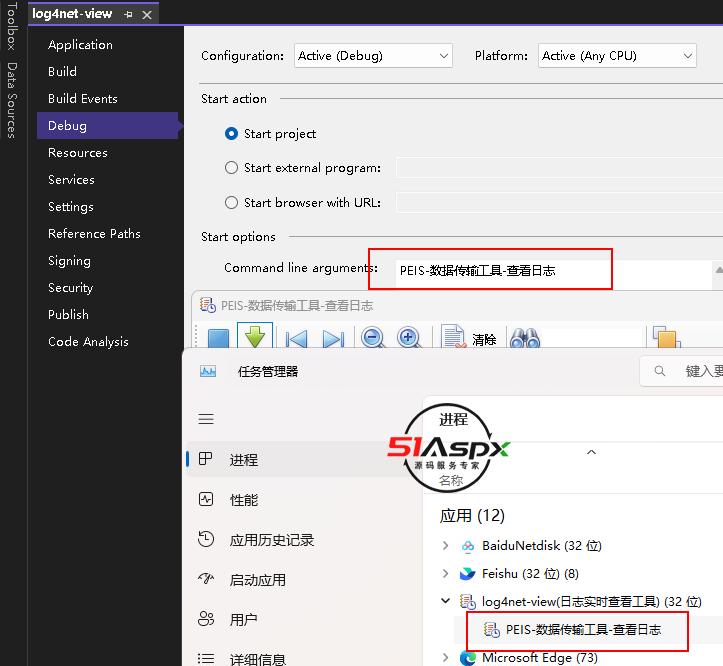Image resolution: width=723 pixels, height=666 pixels.
Task: Collapse the log4net-view process group
Action: point(445,601)
